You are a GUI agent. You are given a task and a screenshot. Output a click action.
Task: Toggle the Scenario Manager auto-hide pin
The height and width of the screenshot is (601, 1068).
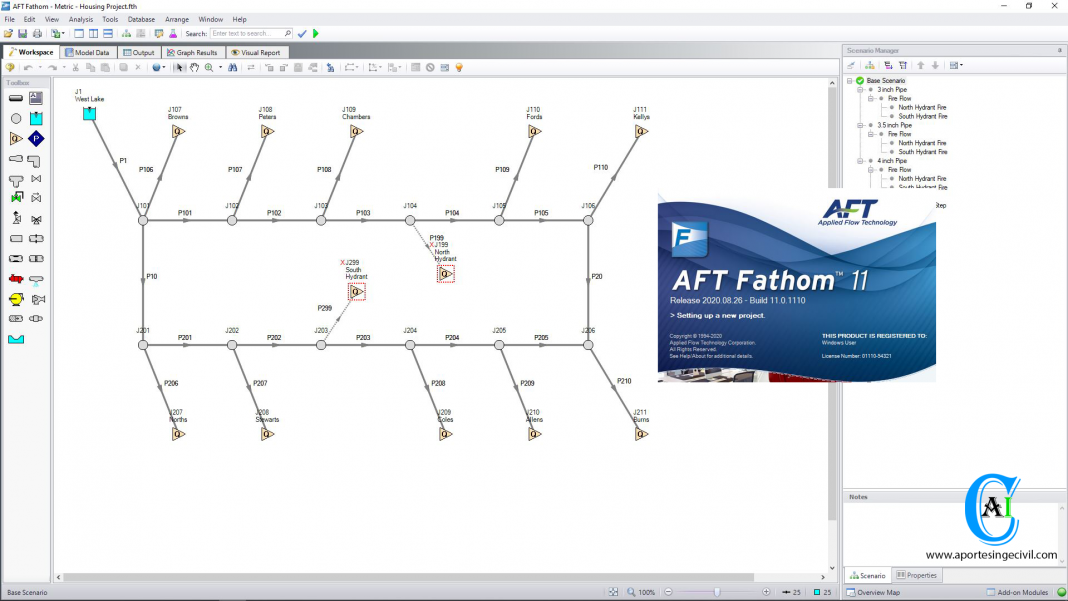pyautogui.click(x=1058, y=50)
